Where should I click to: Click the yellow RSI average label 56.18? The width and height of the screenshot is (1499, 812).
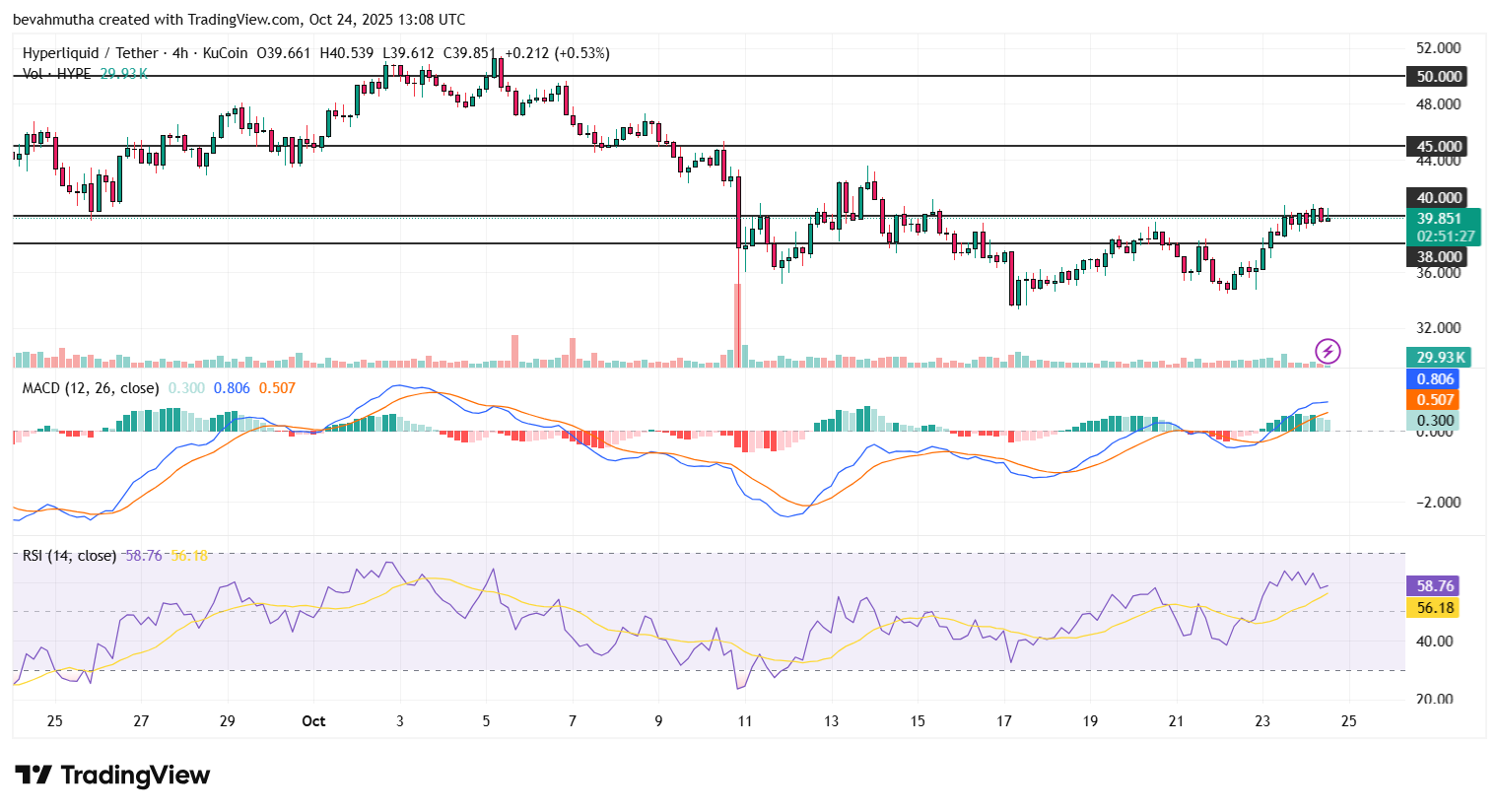tap(1435, 608)
